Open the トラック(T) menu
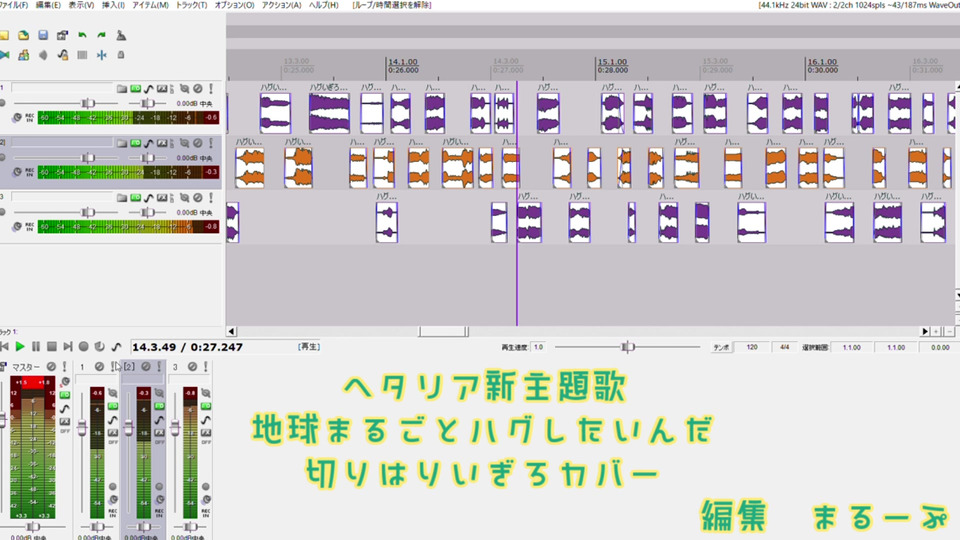Viewport: 960px width, 540px height. (x=191, y=5)
